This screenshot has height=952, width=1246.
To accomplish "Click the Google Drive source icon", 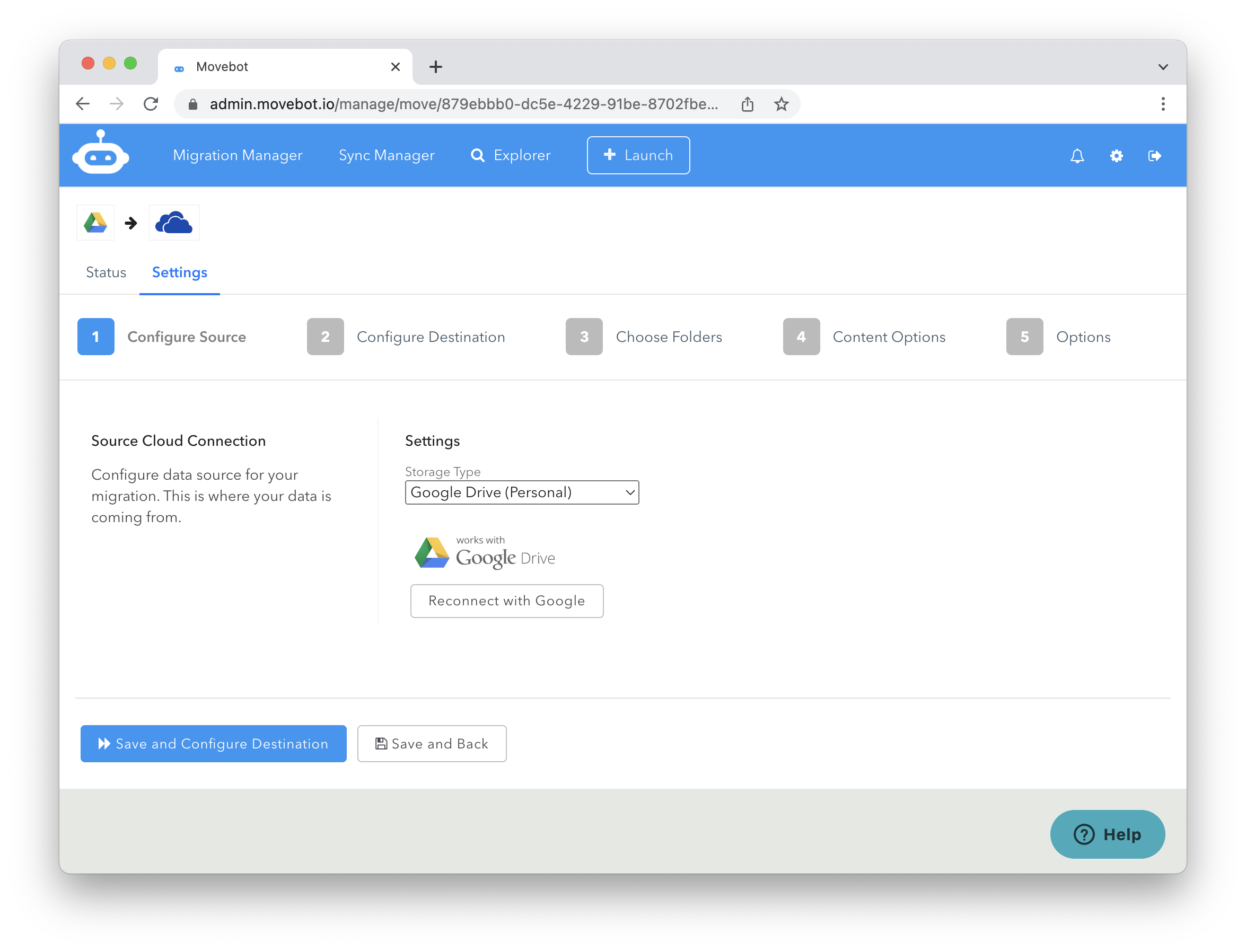I will tap(95, 223).
